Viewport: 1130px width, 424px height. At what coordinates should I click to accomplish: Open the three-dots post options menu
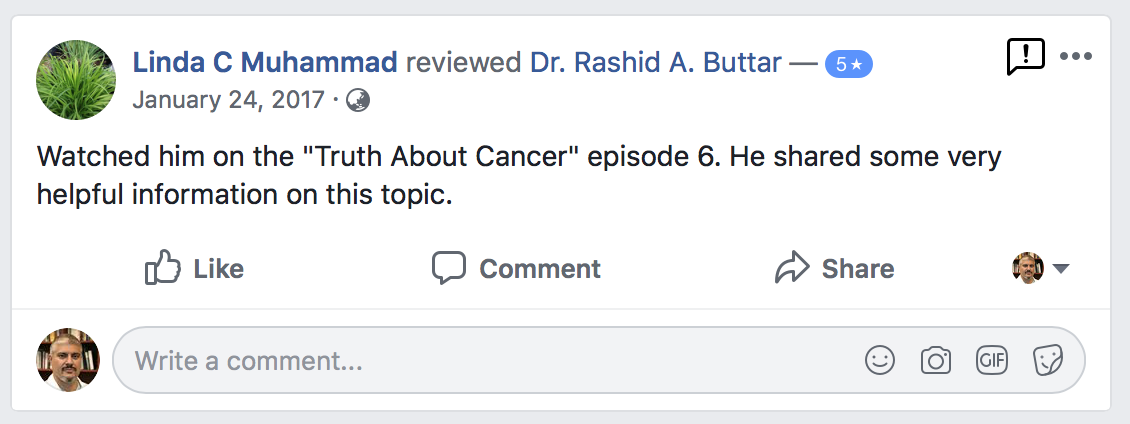(x=1076, y=56)
